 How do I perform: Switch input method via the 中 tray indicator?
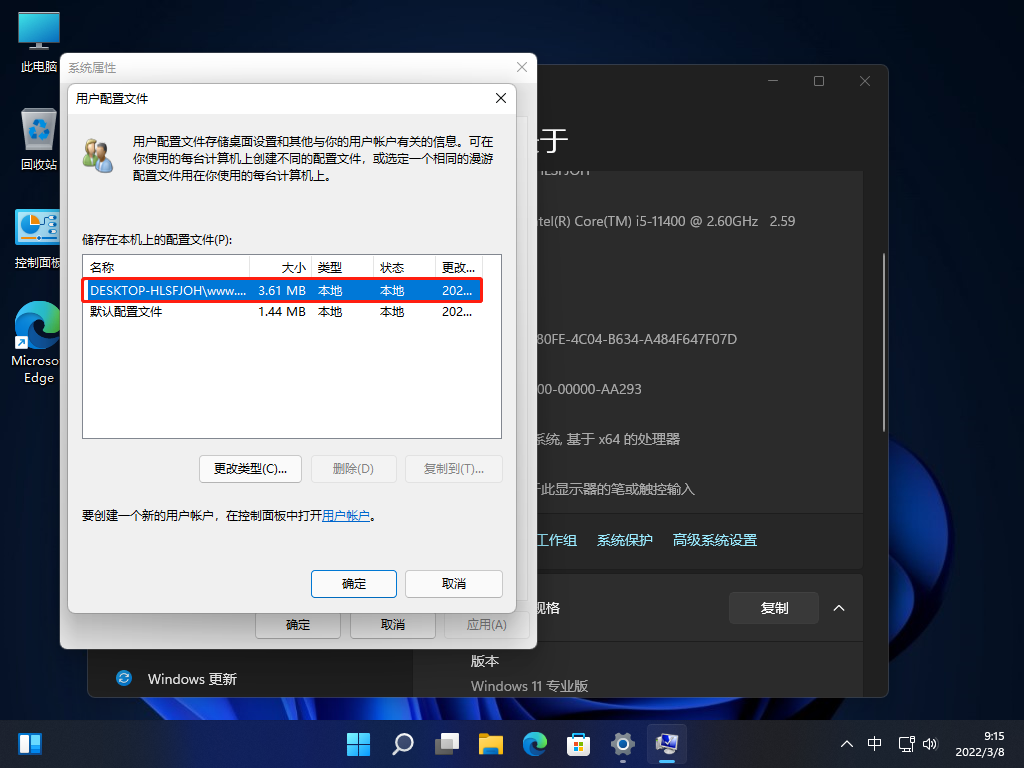(874, 744)
